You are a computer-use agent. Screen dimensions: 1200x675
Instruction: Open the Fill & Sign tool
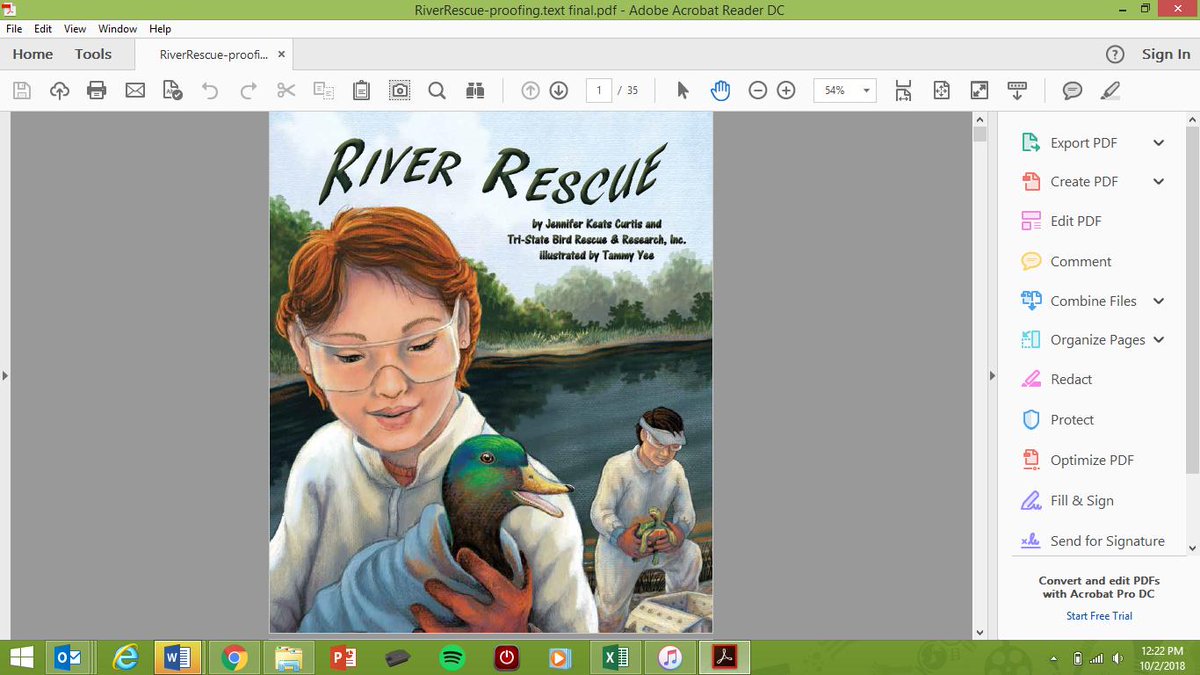point(1081,501)
